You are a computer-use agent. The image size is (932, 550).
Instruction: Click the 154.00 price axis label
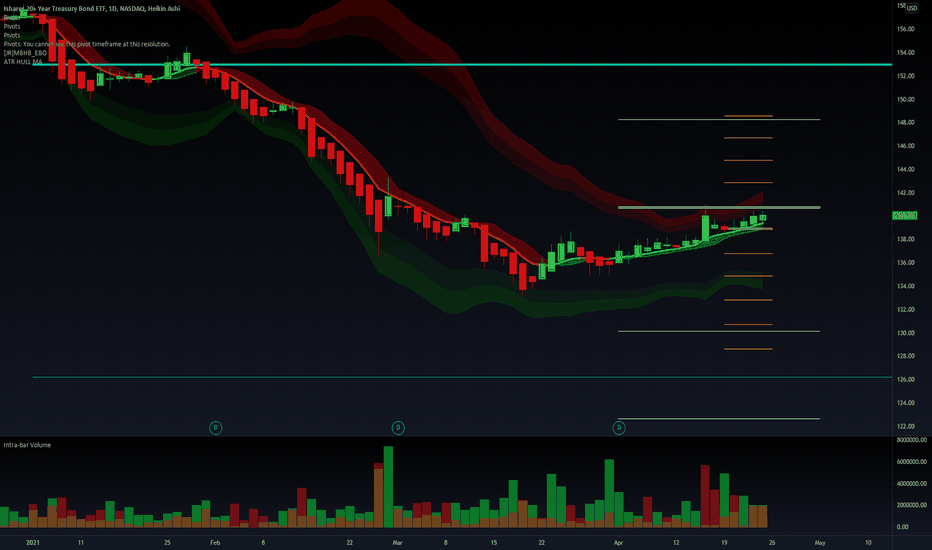point(906,52)
